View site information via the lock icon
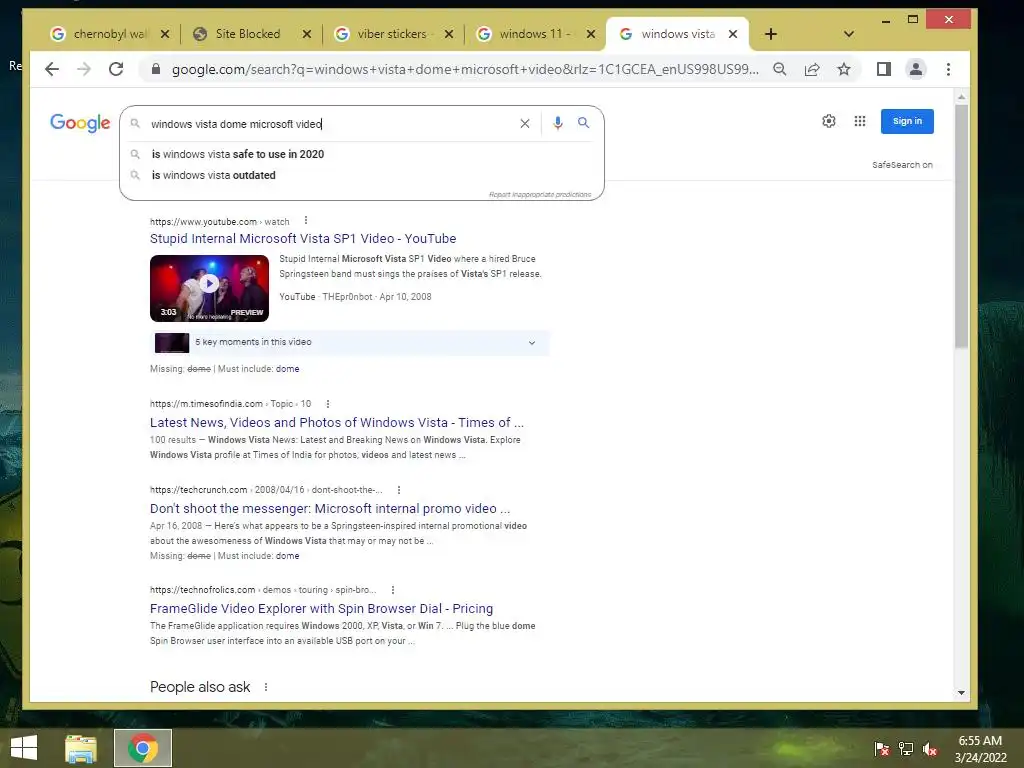This screenshot has height=768, width=1024. point(155,69)
